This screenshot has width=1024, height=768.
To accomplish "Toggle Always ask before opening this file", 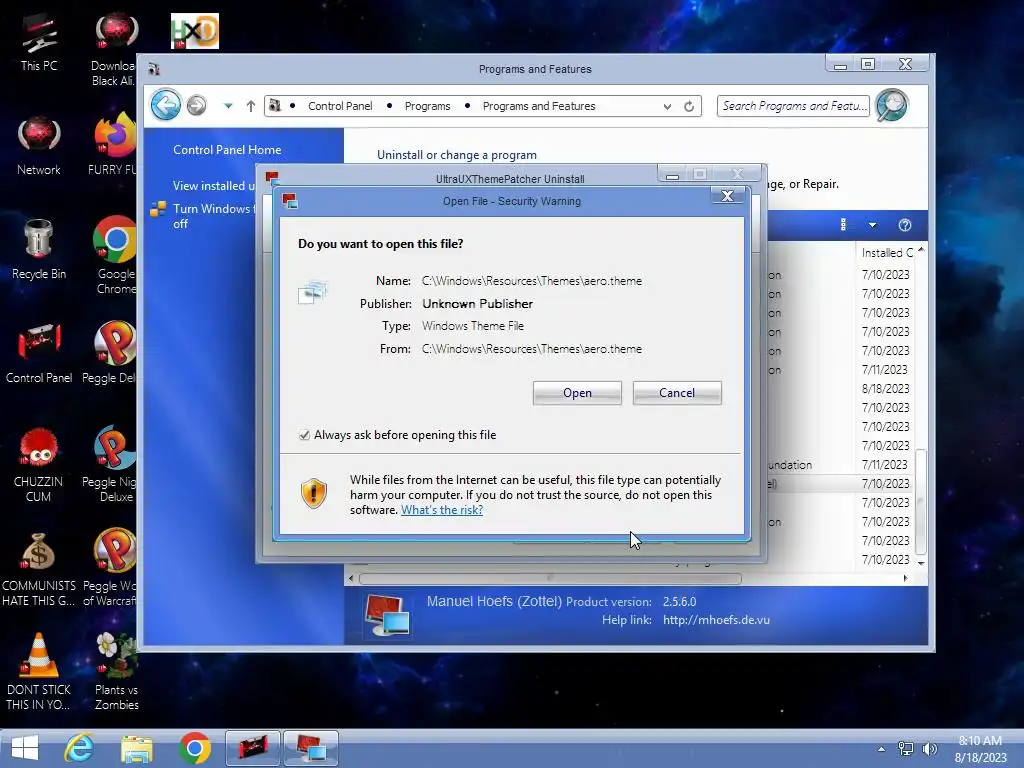I will click(x=304, y=435).
